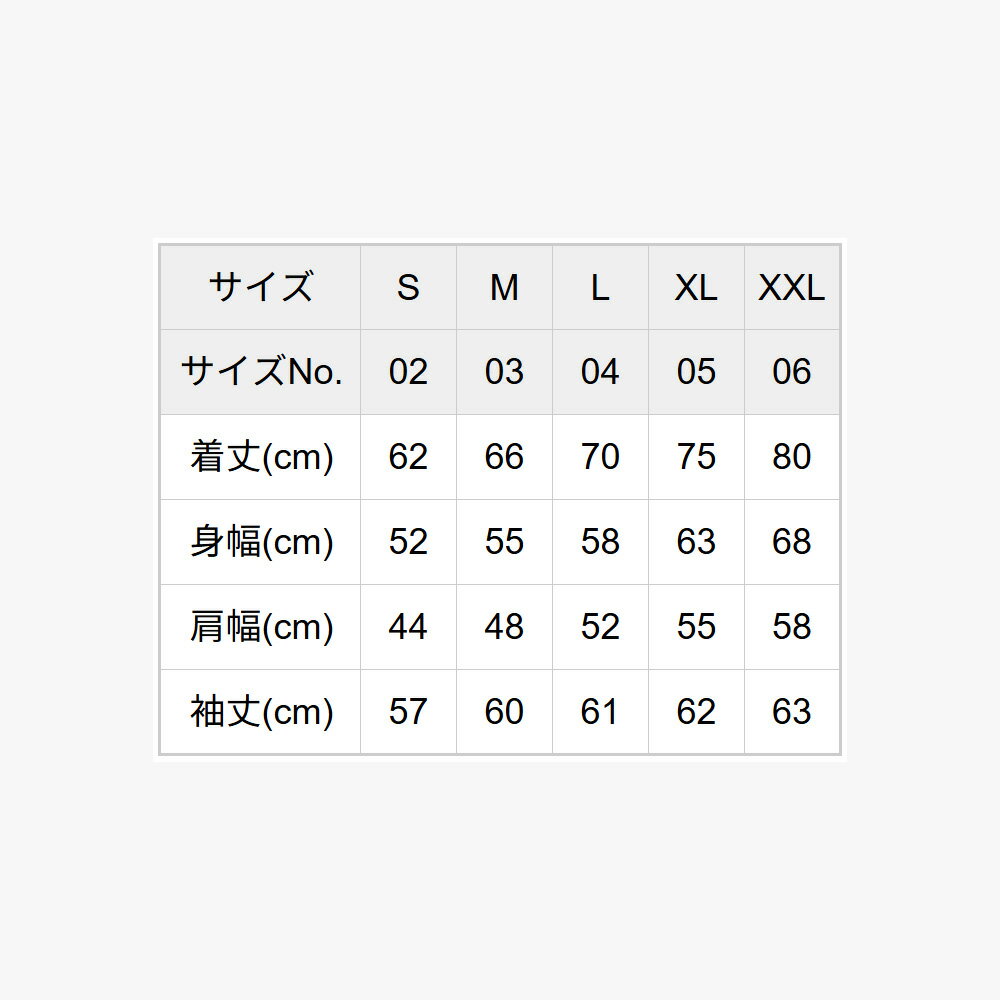Click the 肩幅(cm) row label
This screenshot has width=1000, height=1000.
coord(261,627)
